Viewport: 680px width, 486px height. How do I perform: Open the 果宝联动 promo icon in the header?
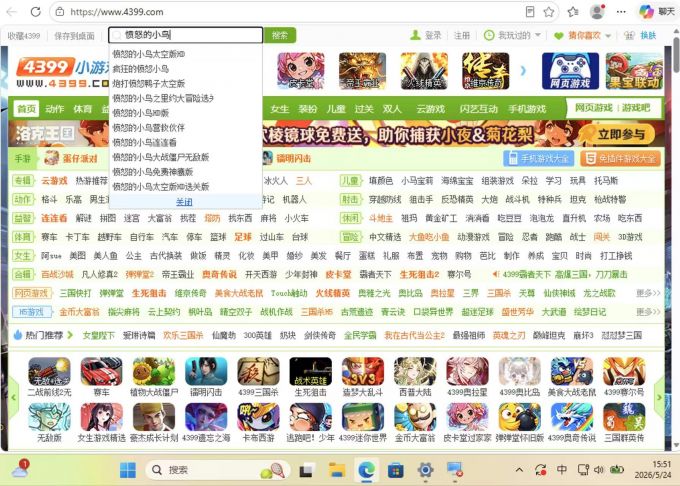(634, 71)
